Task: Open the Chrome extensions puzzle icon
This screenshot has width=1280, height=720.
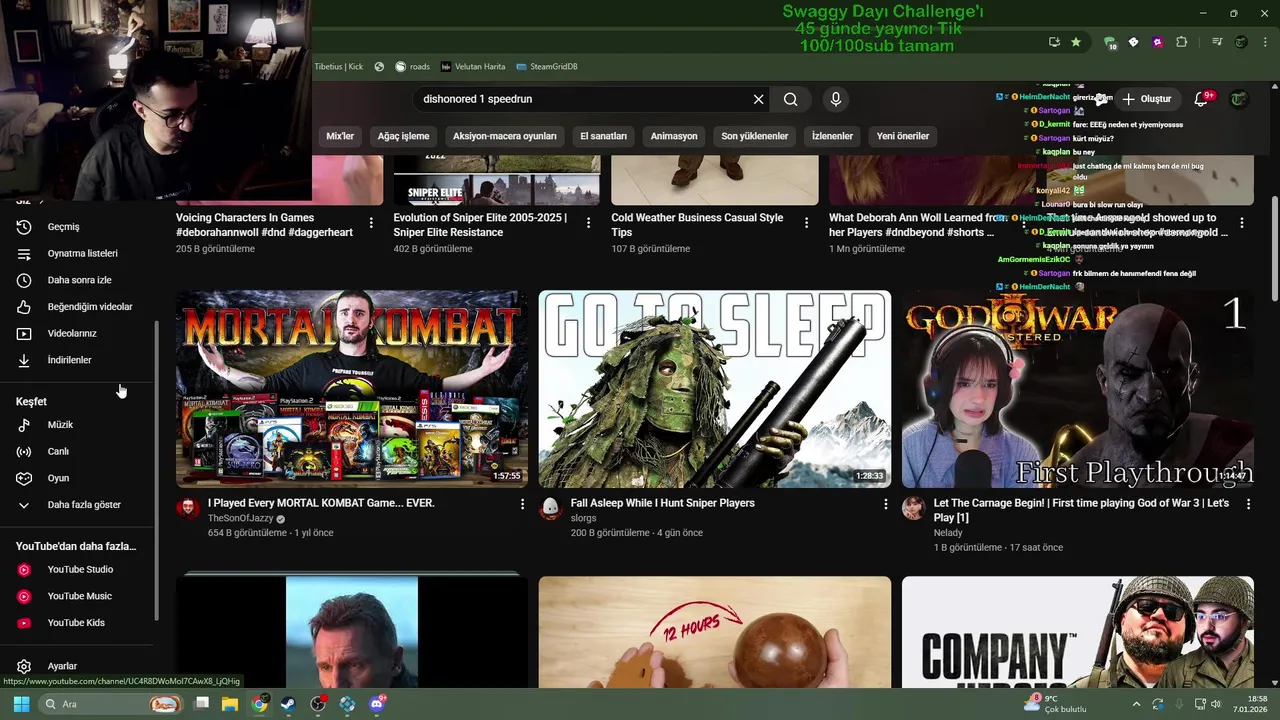Action: [1182, 42]
